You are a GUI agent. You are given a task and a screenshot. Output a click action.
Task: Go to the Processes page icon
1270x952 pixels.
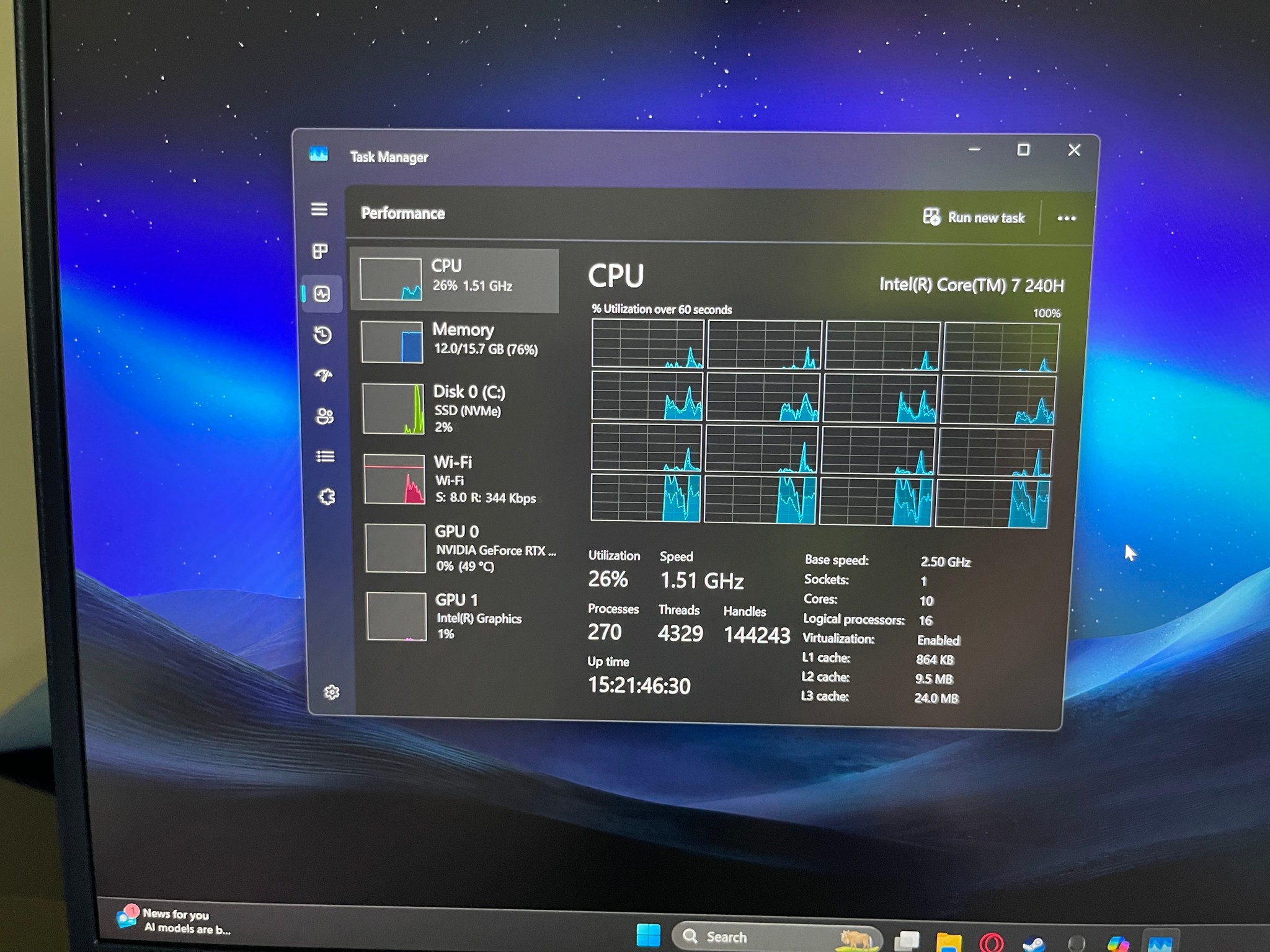320,251
